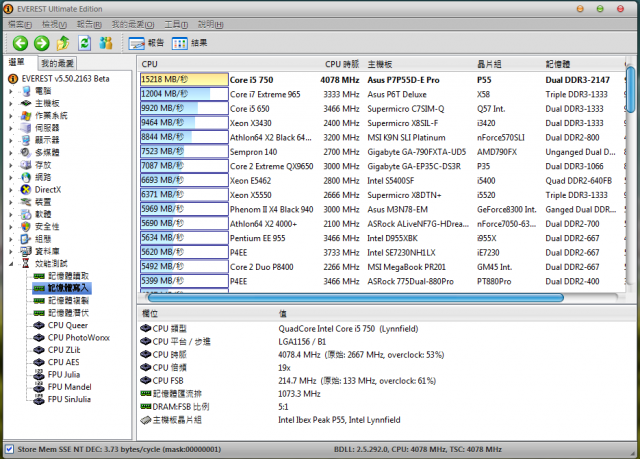
Task: Open the report toolbar button
Action: point(146,43)
